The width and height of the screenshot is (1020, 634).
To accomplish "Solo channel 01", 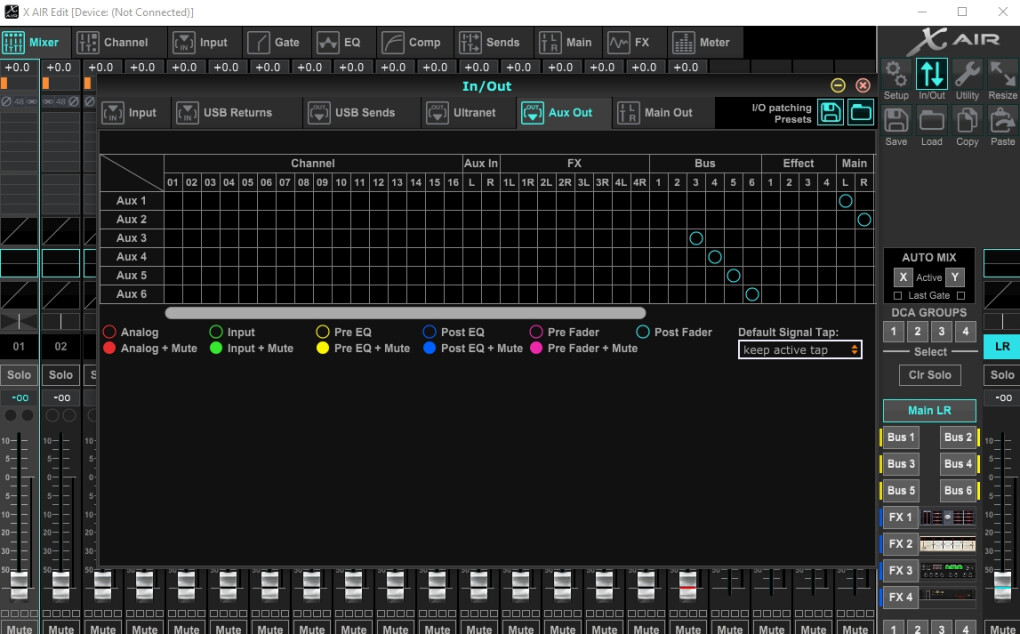I will (19, 375).
